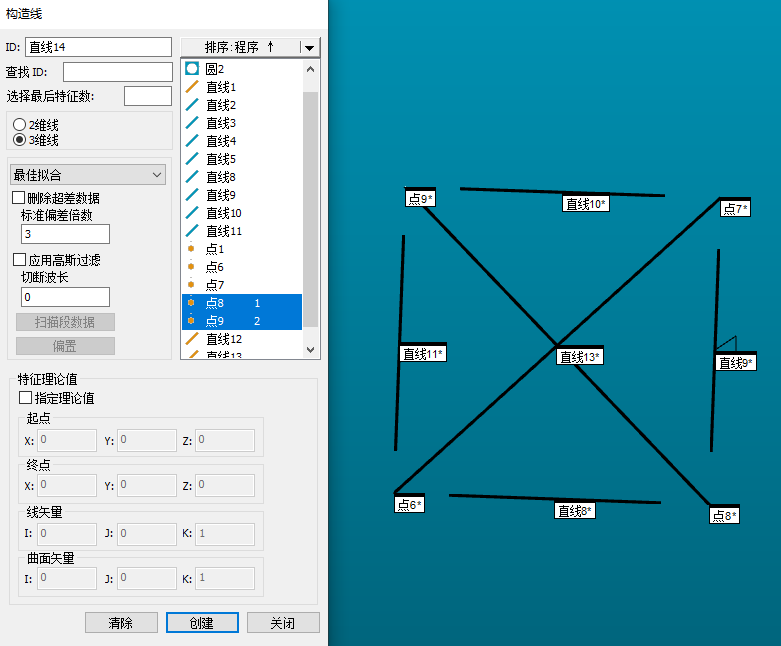Click the point icon next to 点1

pos(191,249)
